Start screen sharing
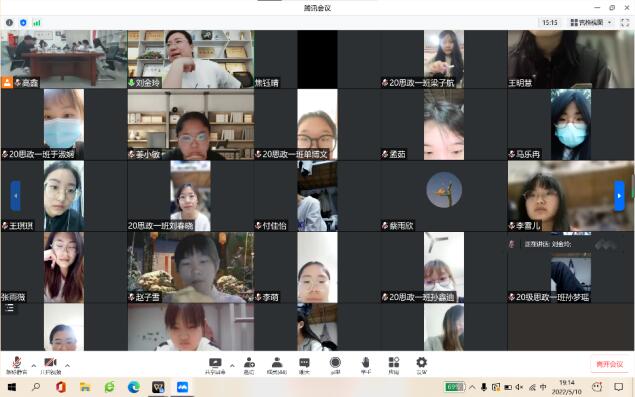This screenshot has width=635, height=397. click(x=215, y=365)
